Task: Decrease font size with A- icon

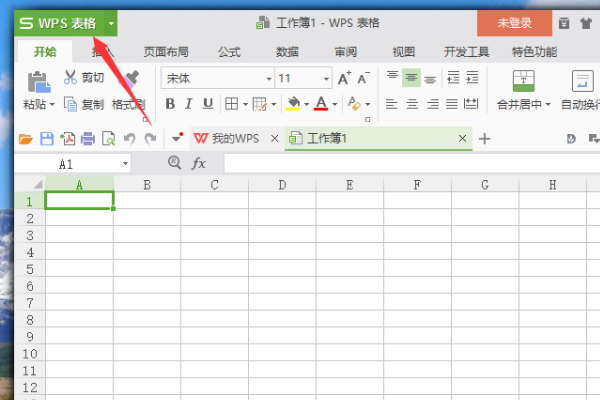Action: [x=363, y=78]
